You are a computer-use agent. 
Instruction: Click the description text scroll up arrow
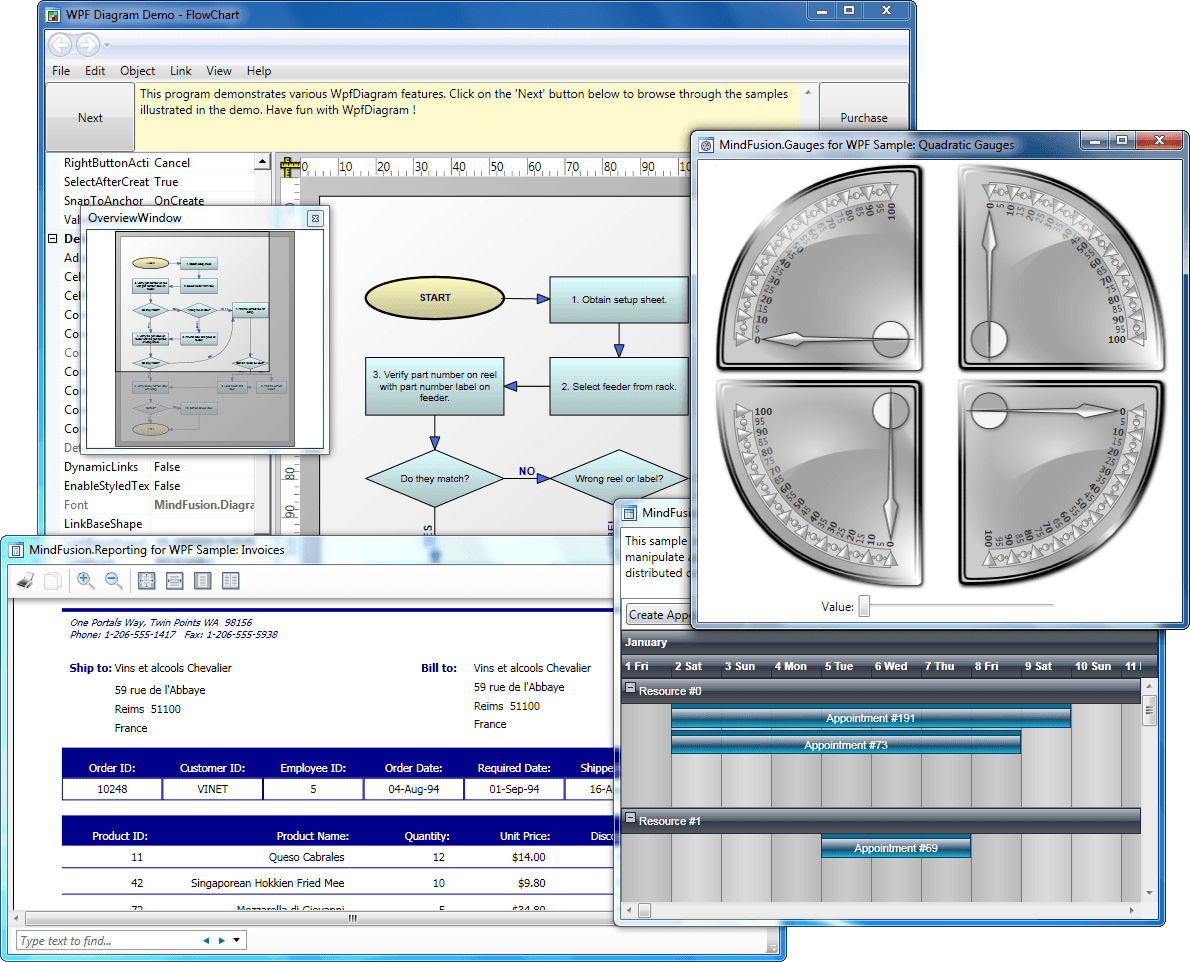click(808, 92)
